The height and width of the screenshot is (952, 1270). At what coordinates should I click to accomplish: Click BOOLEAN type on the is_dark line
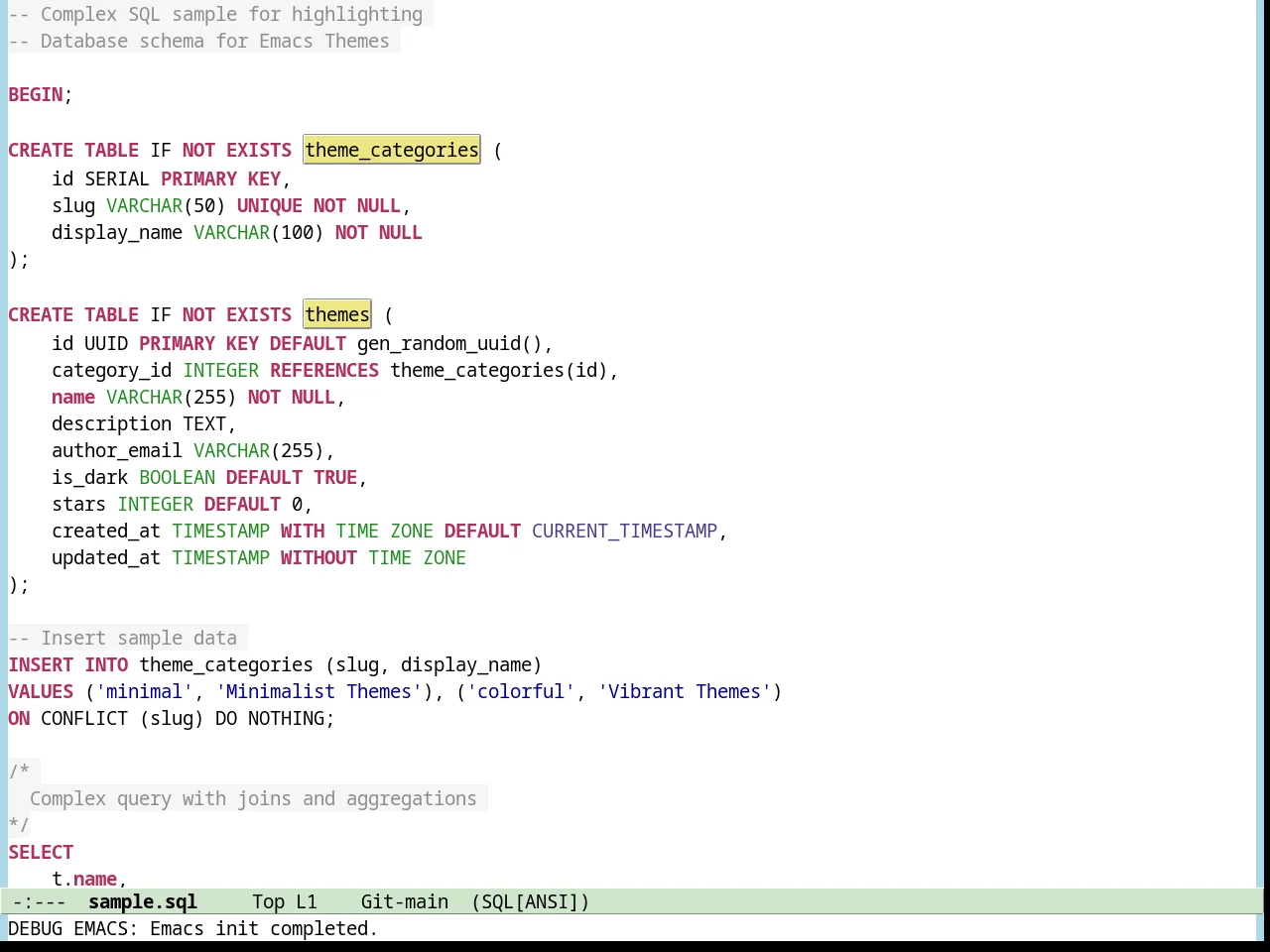click(177, 477)
